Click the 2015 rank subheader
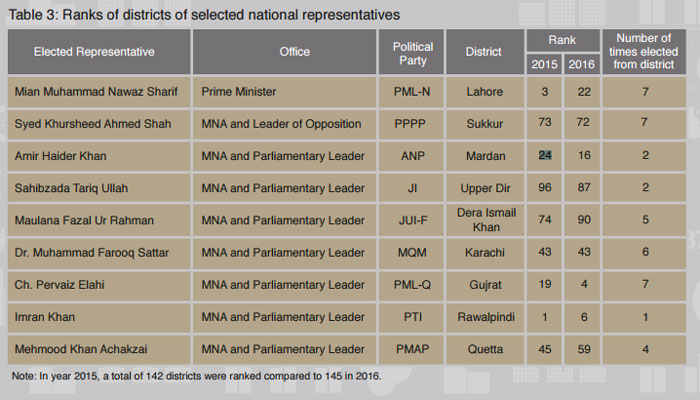 click(544, 64)
